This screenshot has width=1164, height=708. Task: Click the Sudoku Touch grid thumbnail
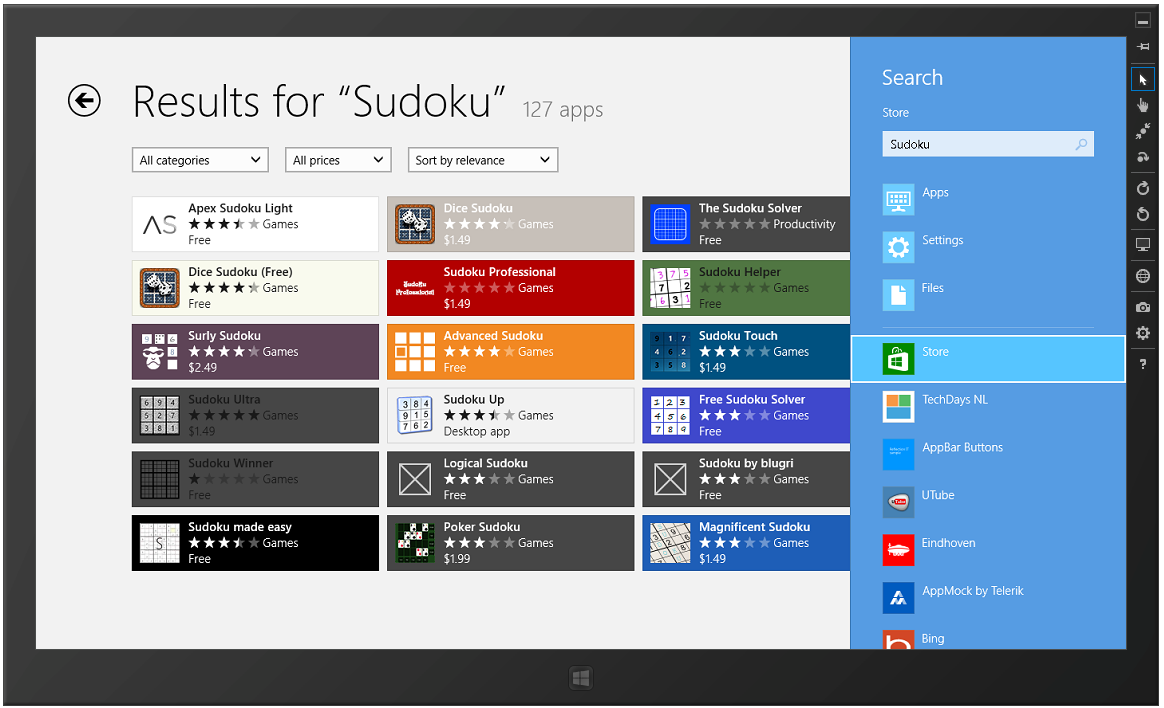tap(670, 352)
